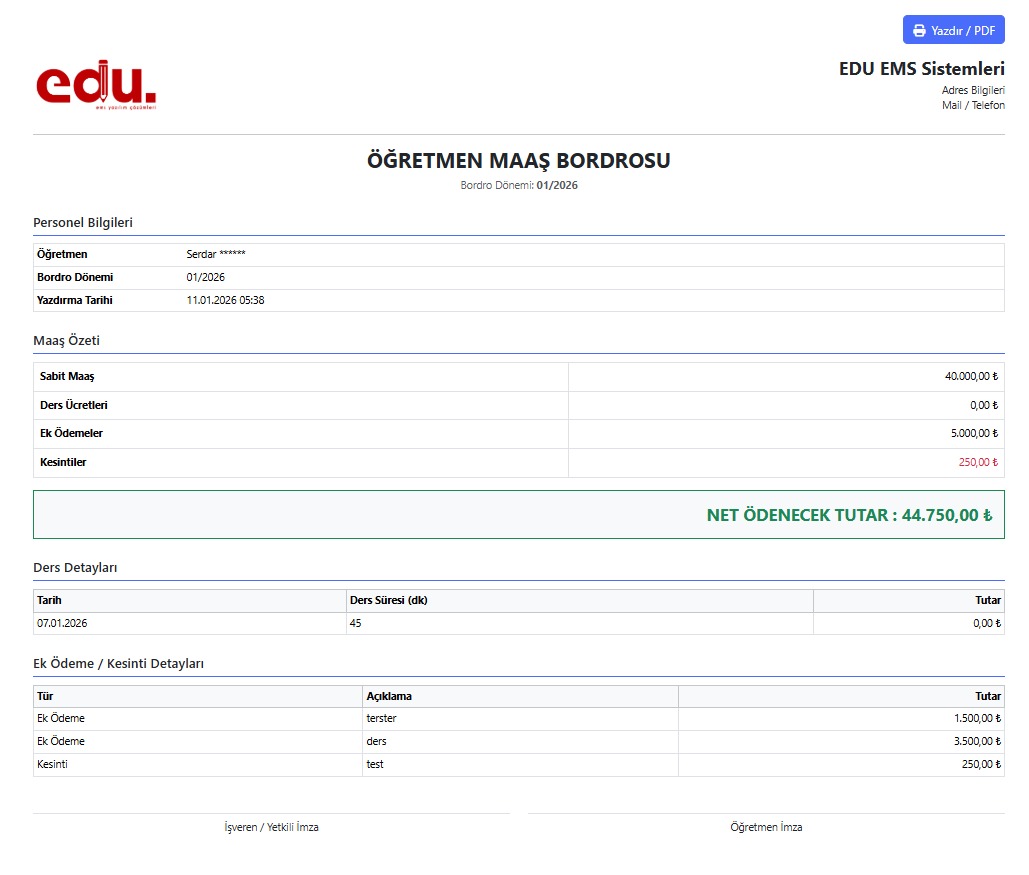Click the Mail / Telefon text in header
Image resolution: width=1029 pixels, height=875 pixels.
click(x=973, y=105)
